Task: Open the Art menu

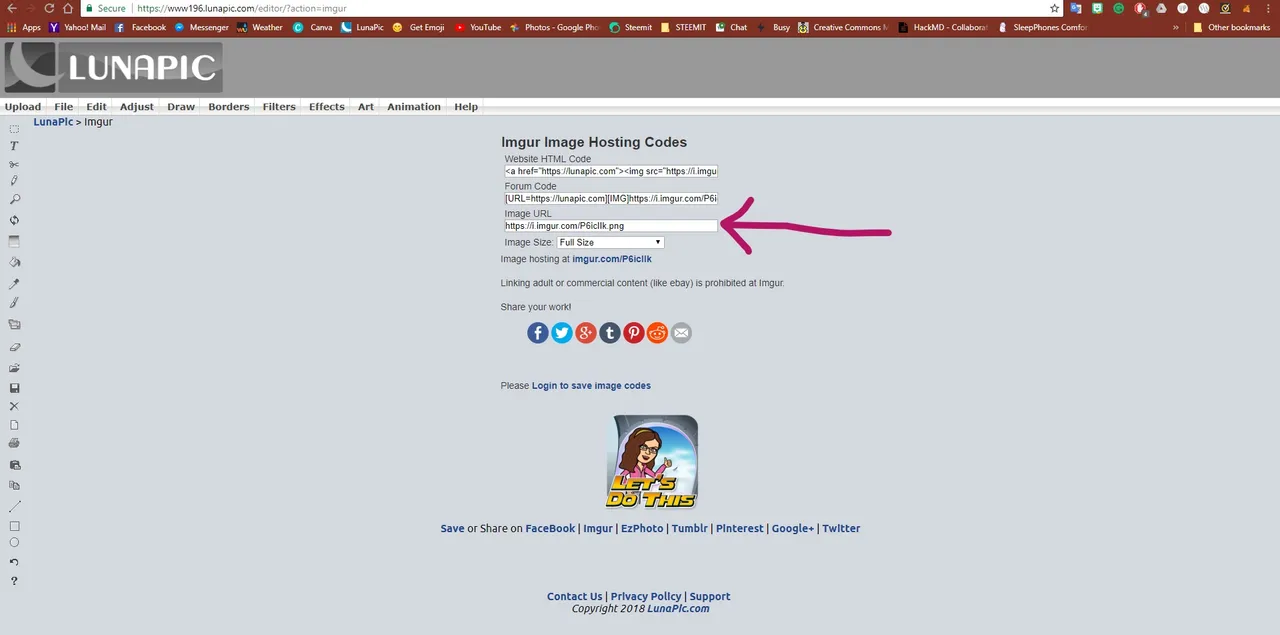Action: 366,107
